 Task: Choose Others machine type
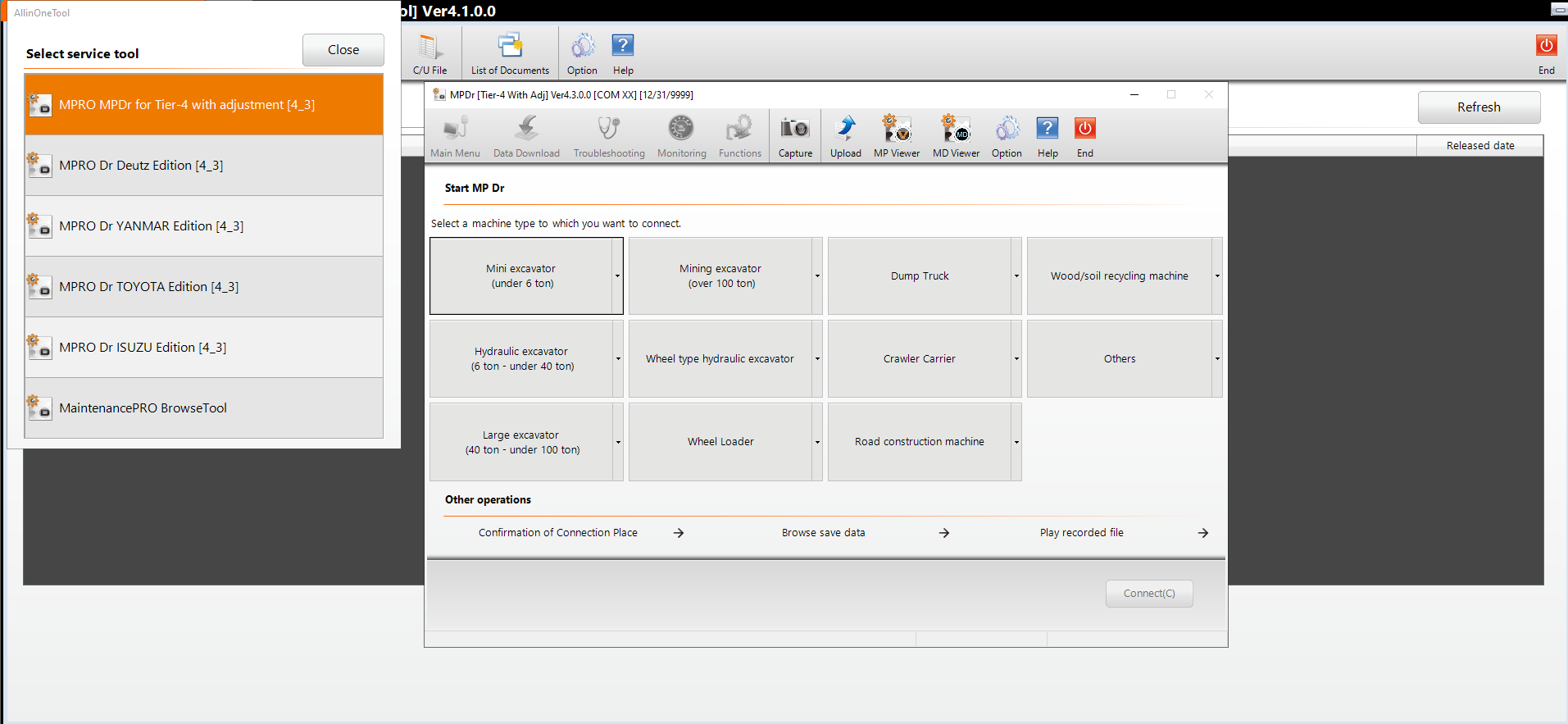click(1120, 359)
